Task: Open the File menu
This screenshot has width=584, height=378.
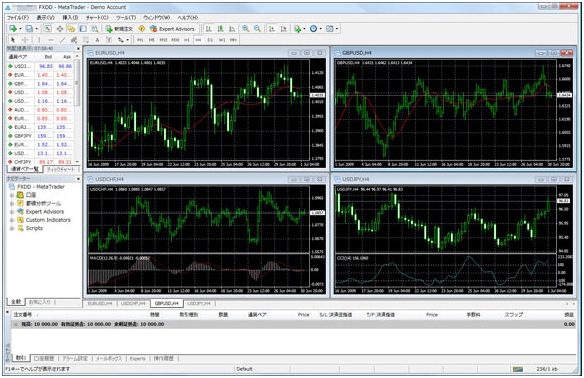Action: click(x=18, y=18)
